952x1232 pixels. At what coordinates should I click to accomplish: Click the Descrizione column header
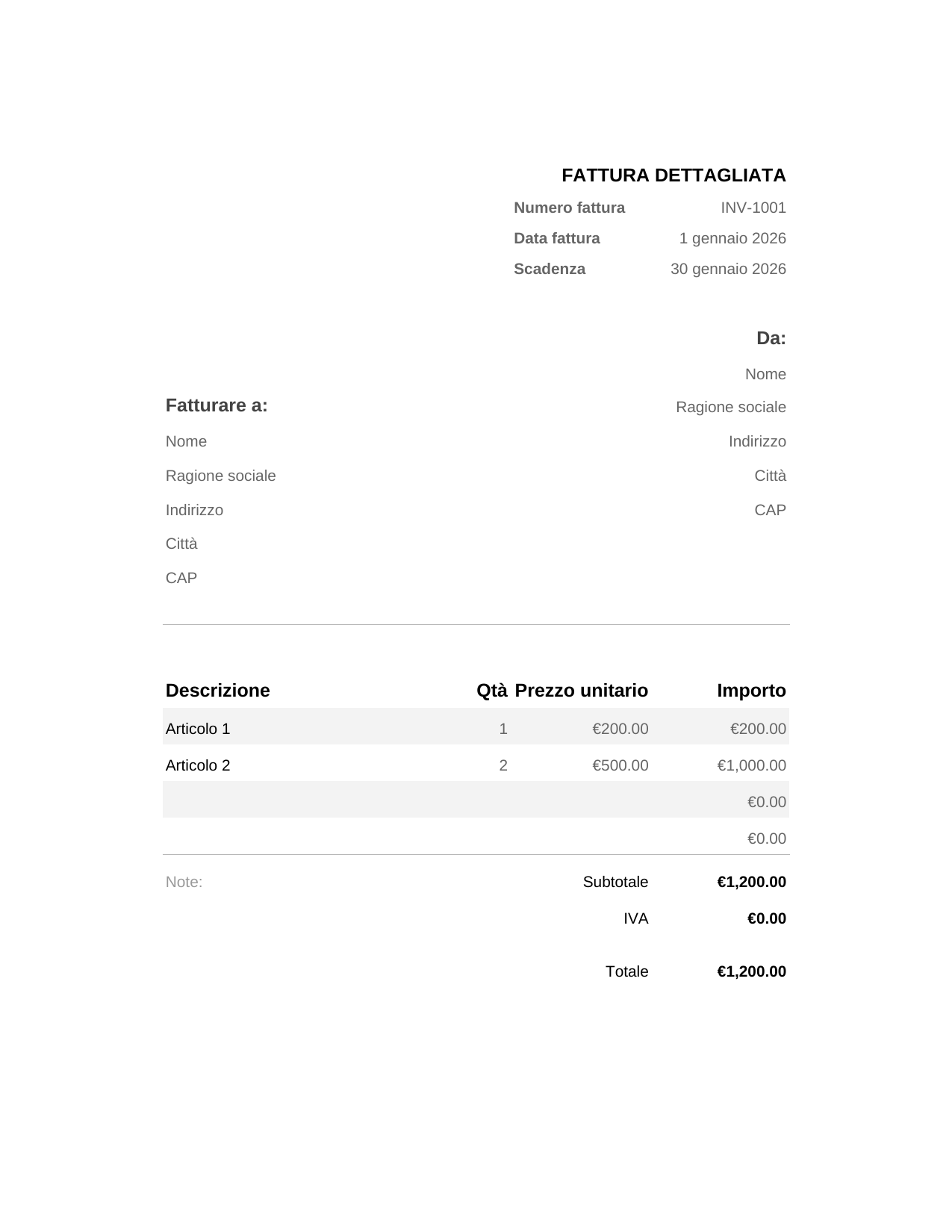click(x=217, y=691)
